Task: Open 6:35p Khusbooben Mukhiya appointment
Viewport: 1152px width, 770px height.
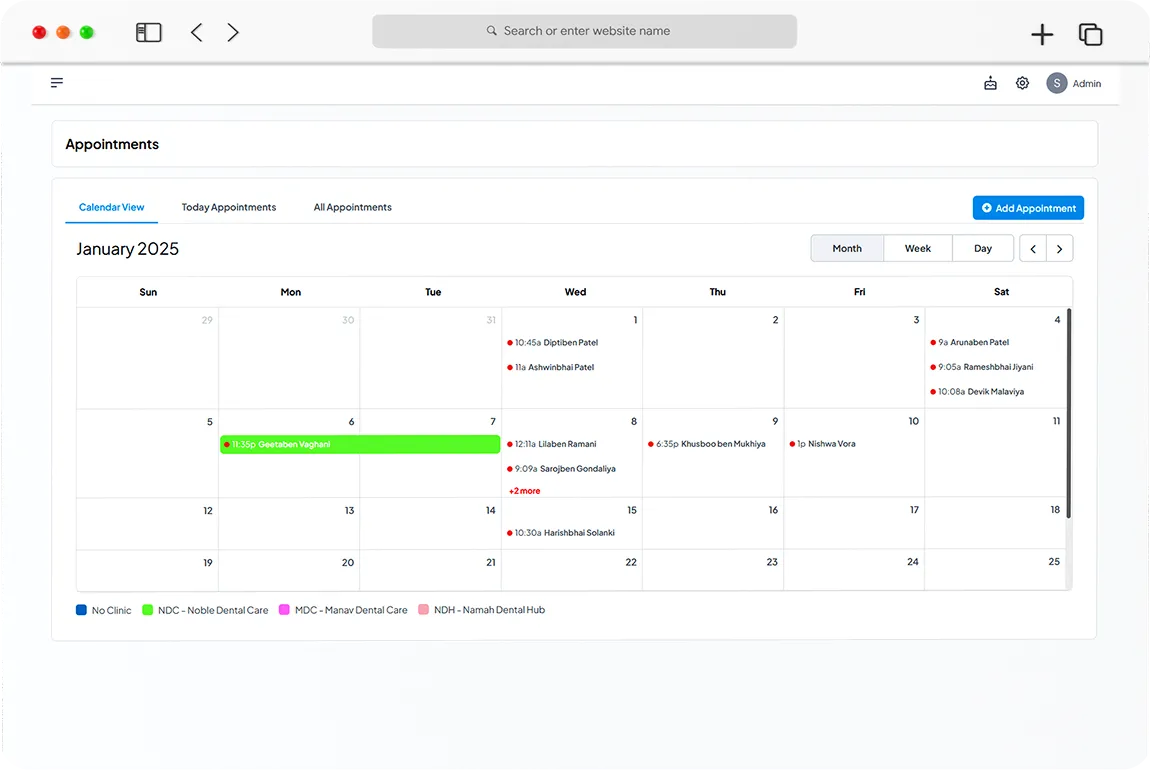Action: (707, 444)
